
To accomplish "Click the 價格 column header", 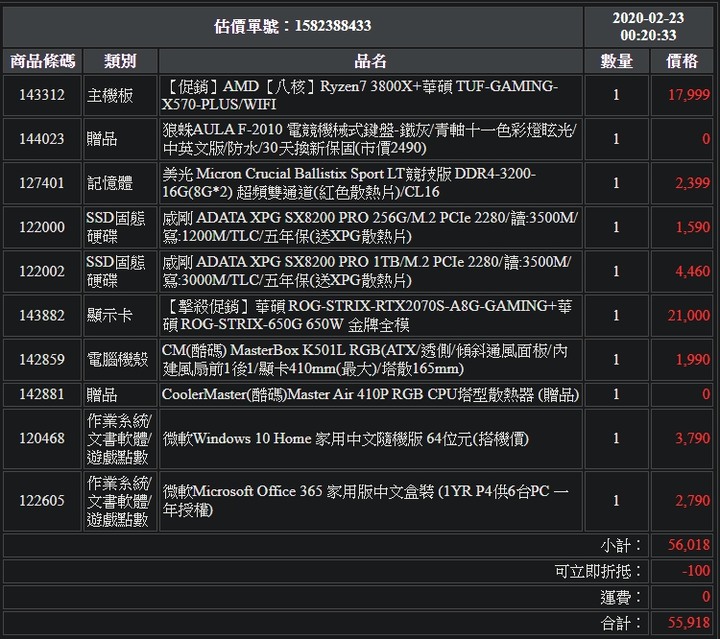I will (682, 61).
